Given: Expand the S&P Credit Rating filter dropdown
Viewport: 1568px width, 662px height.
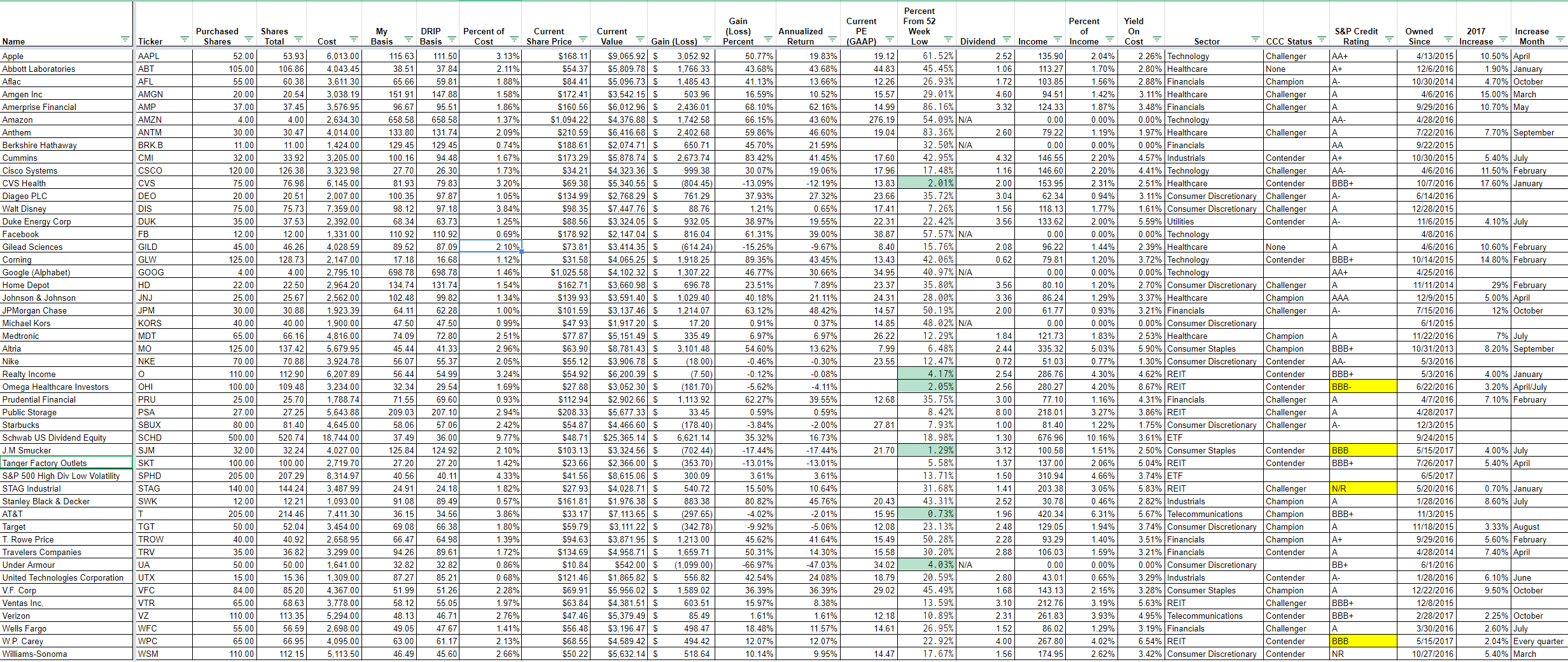Looking at the screenshot, I should (x=1389, y=39).
